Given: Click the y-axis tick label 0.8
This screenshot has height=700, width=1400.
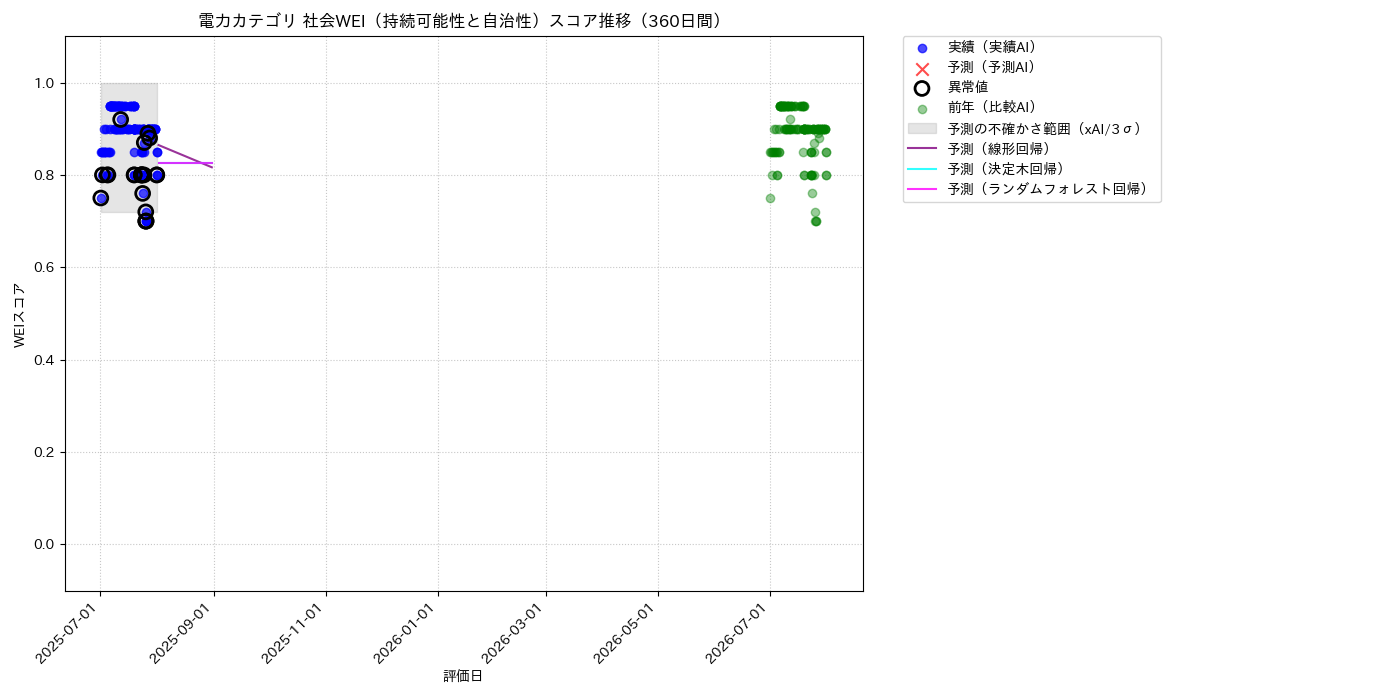Looking at the screenshot, I should [46, 175].
